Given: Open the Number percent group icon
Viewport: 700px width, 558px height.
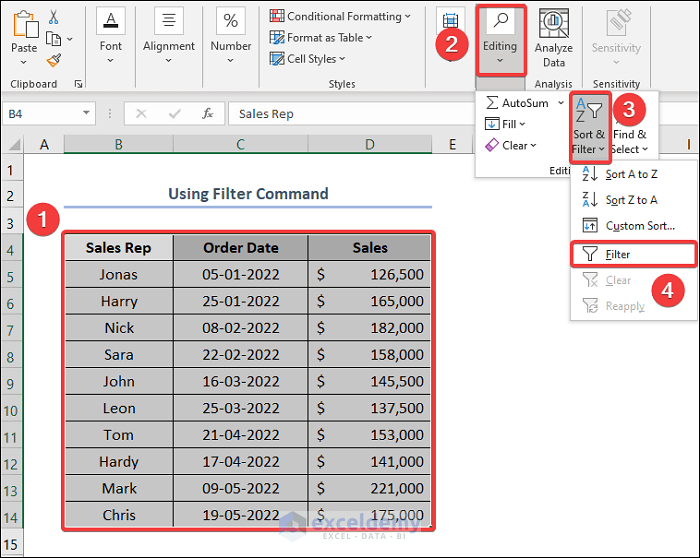Looking at the screenshot, I should [x=231, y=21].
